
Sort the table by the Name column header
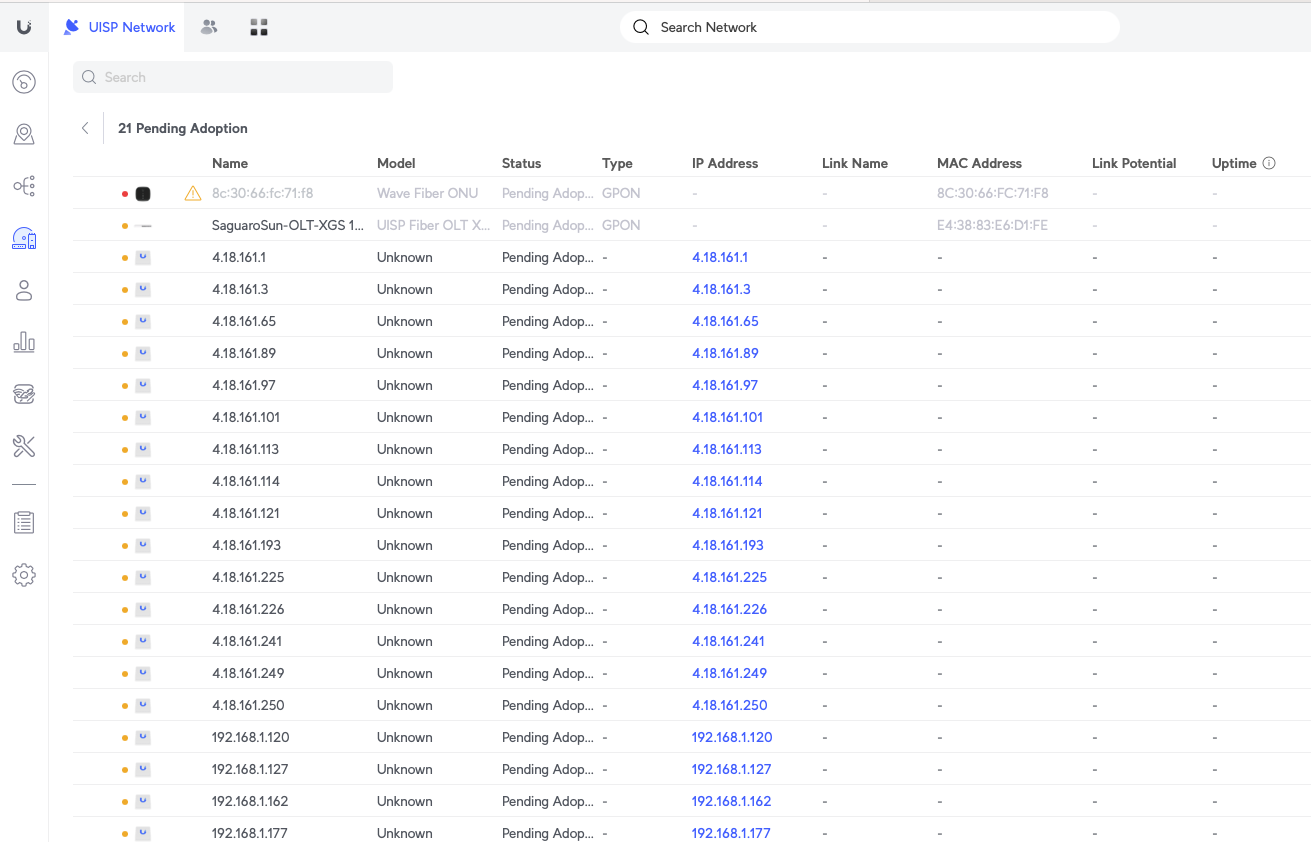(x=230, y=163)
